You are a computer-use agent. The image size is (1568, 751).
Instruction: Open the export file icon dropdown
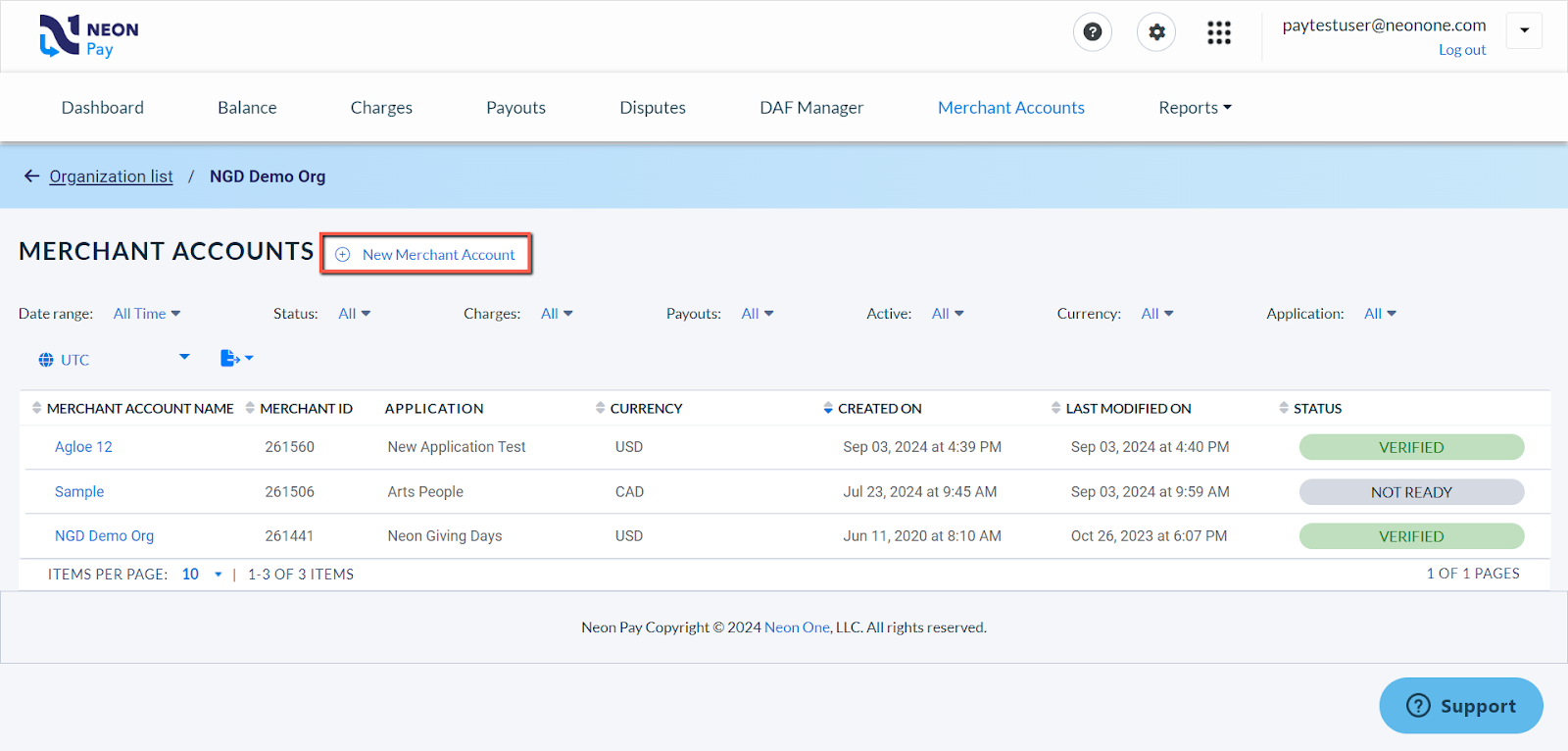coord(236,358)
